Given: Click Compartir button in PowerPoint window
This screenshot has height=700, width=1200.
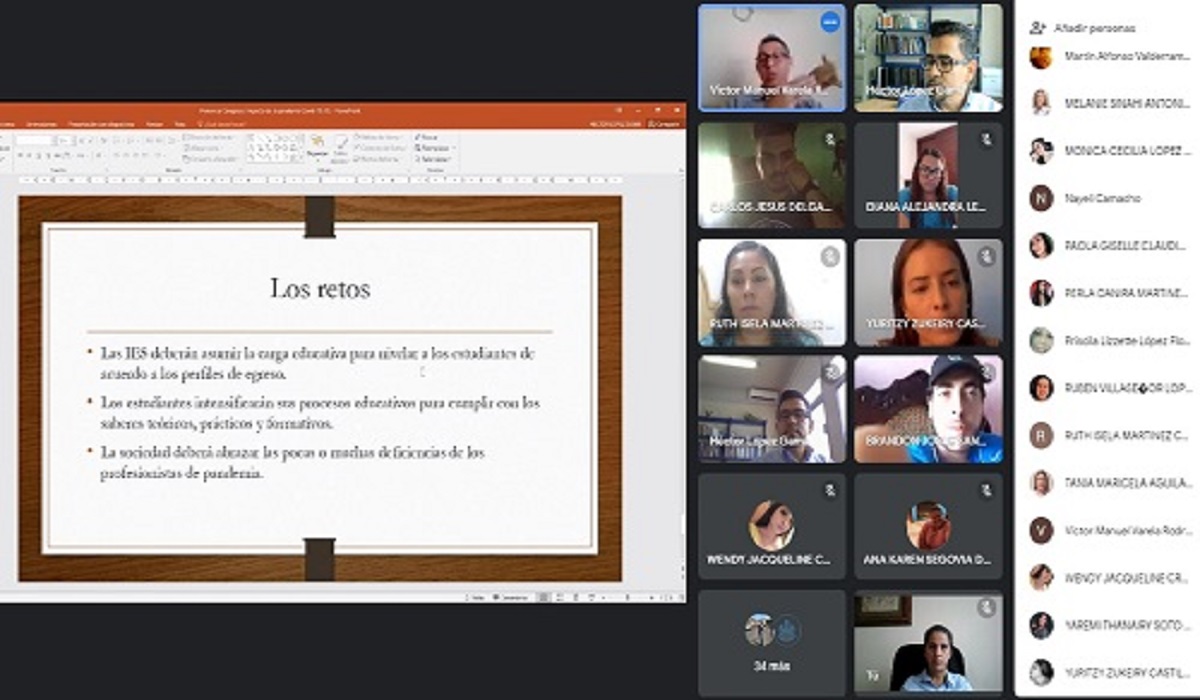Looking at the screenshot, I should click(x=664, y=124).
